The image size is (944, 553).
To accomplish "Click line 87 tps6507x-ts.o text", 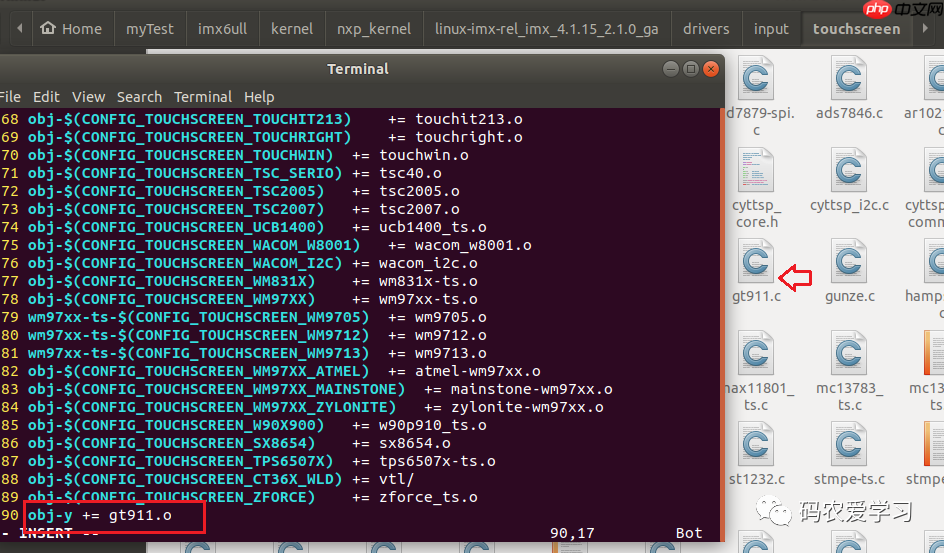I will point(437,462).
